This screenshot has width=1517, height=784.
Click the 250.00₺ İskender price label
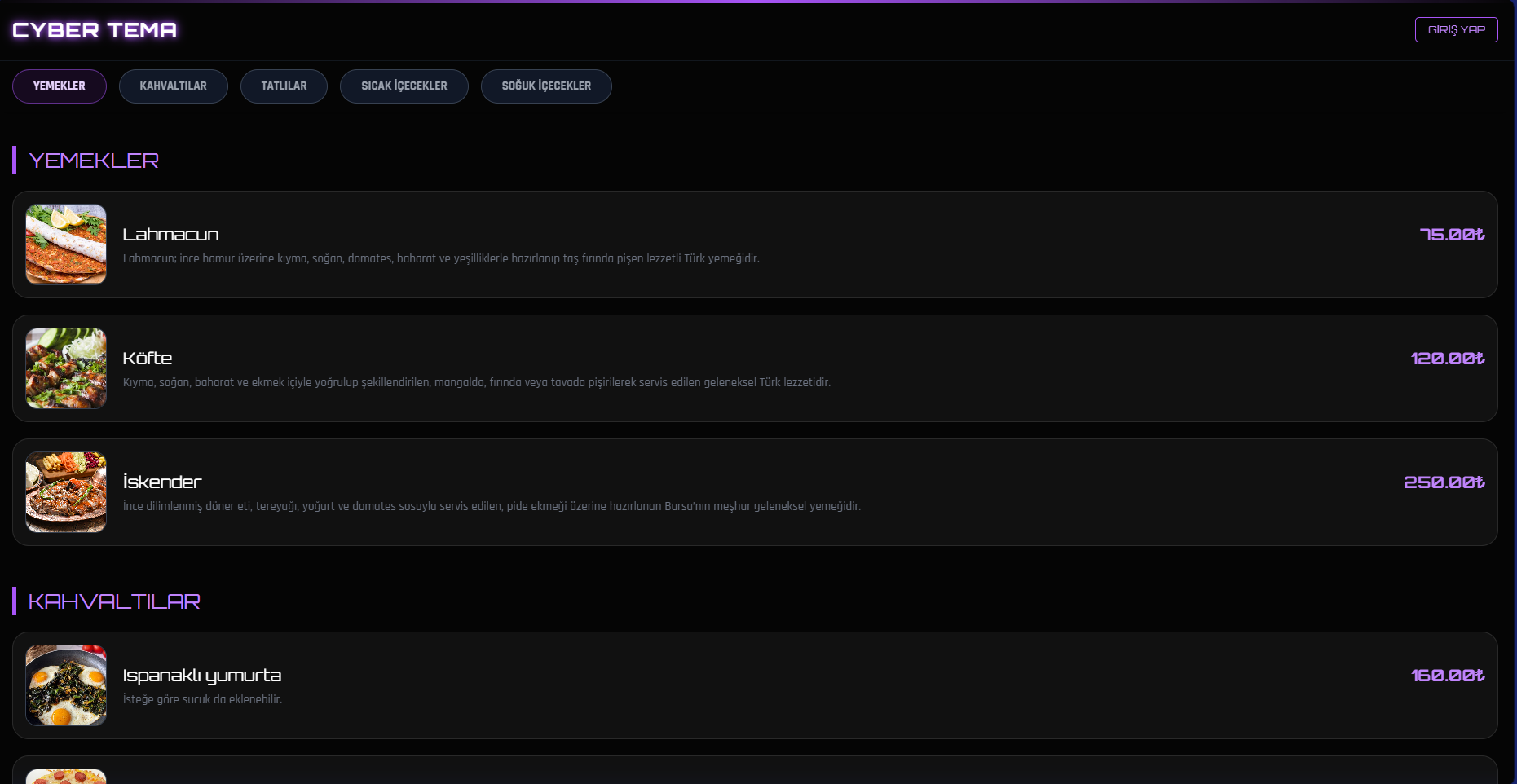[x=1444, y=481]
